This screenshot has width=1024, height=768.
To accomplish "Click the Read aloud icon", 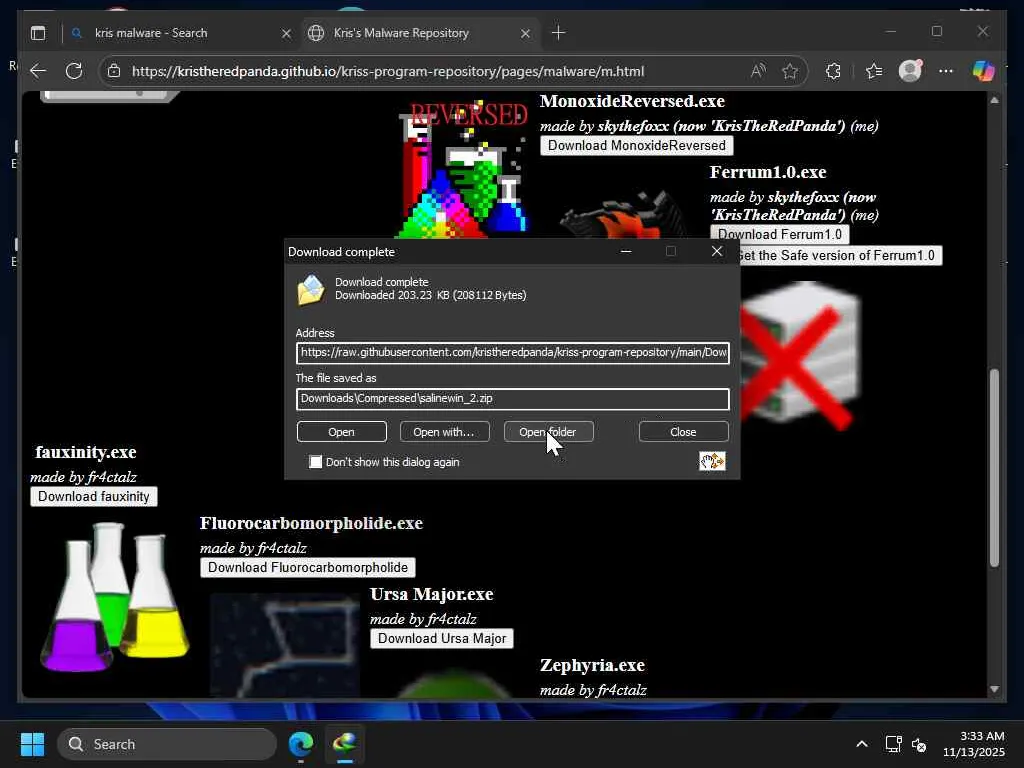I will 758,71.
